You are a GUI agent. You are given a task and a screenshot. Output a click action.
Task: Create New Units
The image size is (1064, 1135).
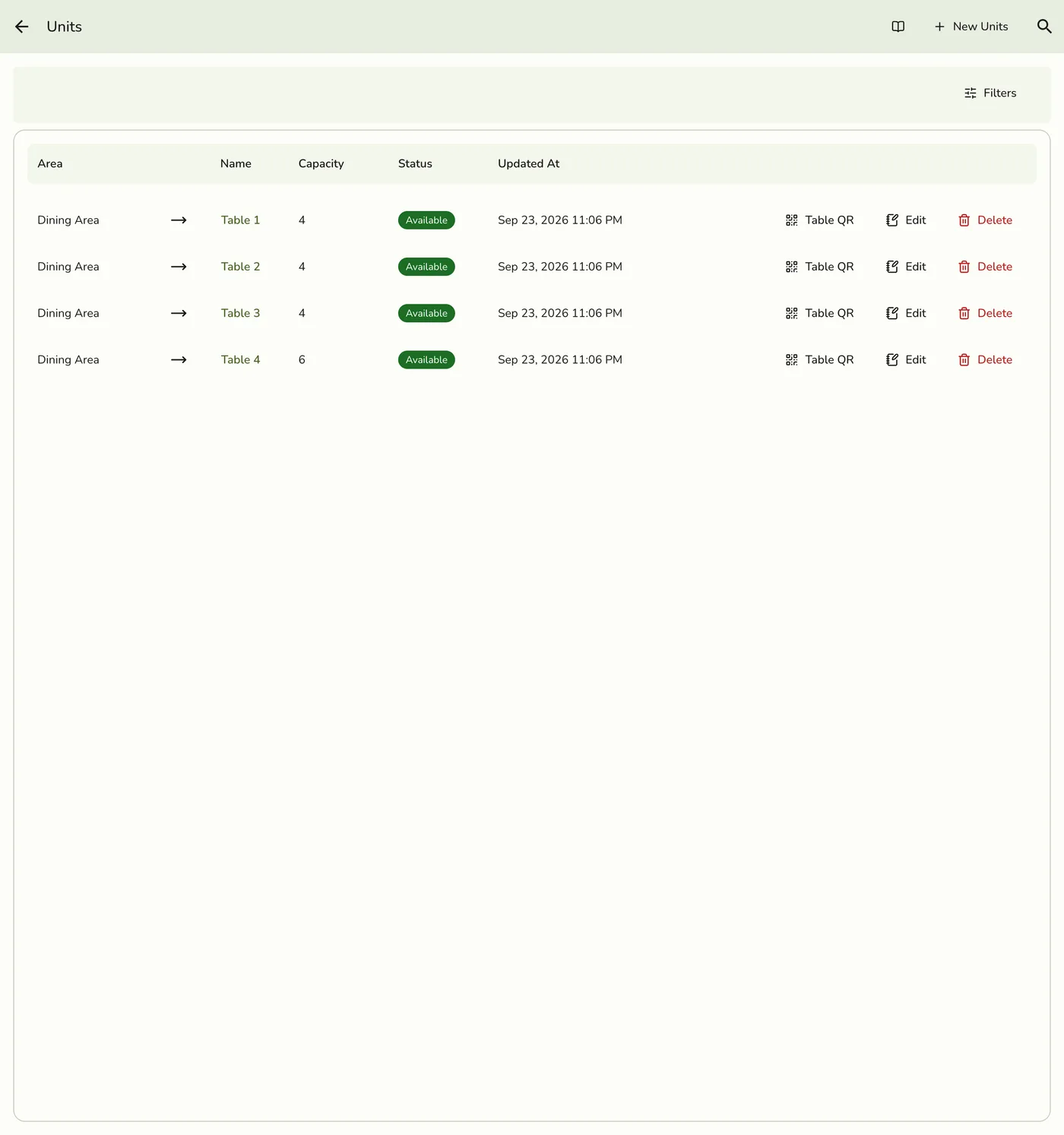tap(971, 27)
